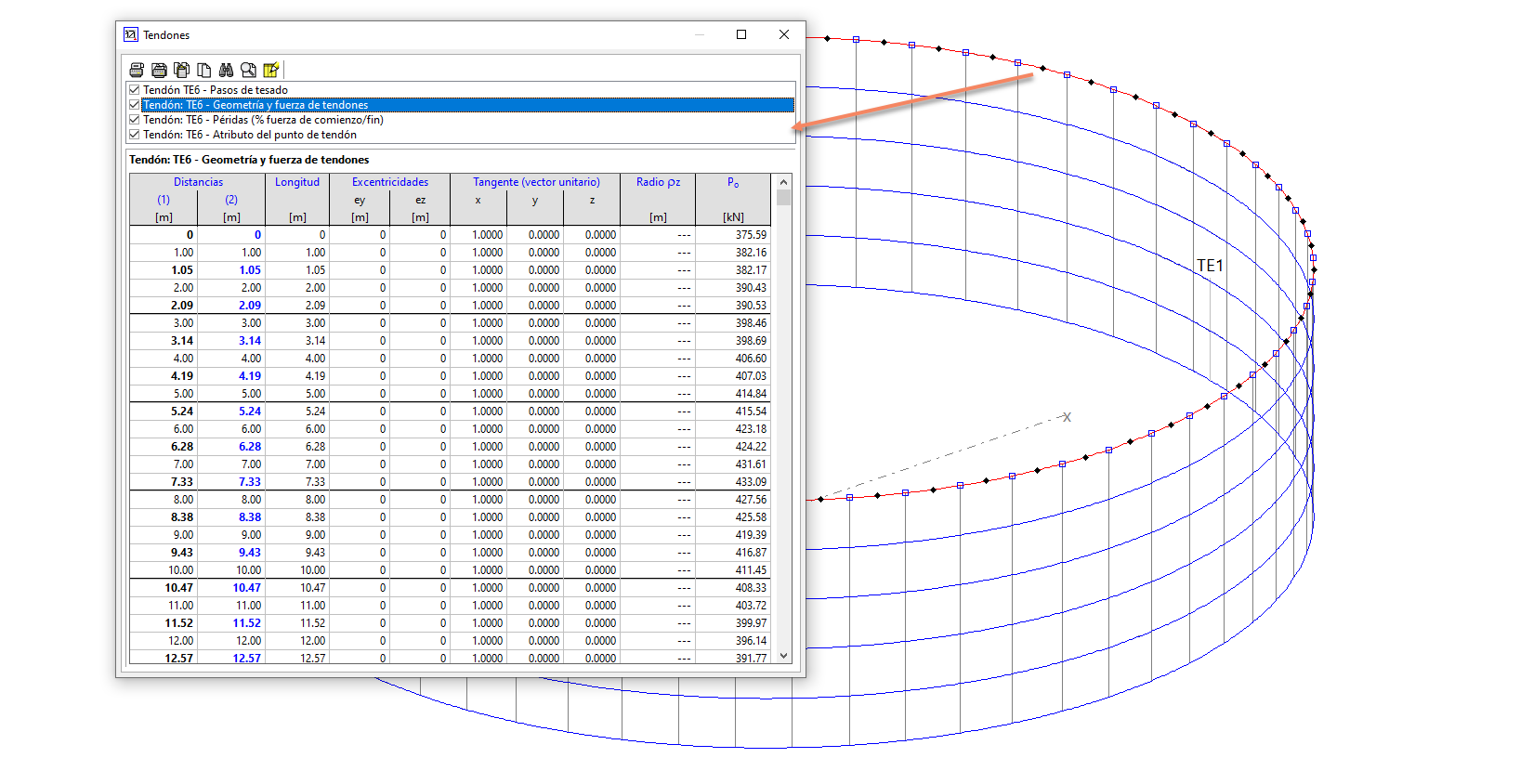Click bold Distancias (1) cell 12.57

pyautogui.click(x=164, y=659)
